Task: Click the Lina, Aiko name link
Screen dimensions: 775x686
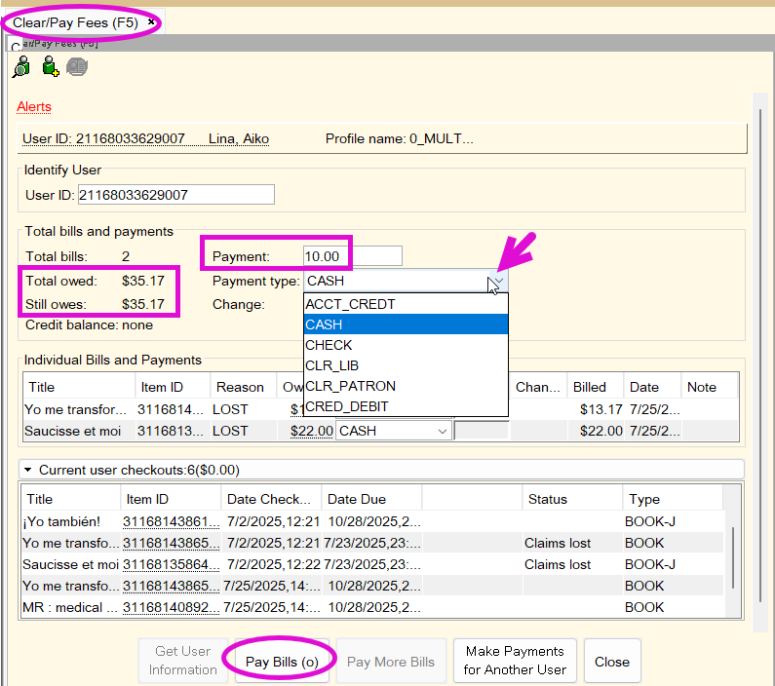Action: click(239, 138)
